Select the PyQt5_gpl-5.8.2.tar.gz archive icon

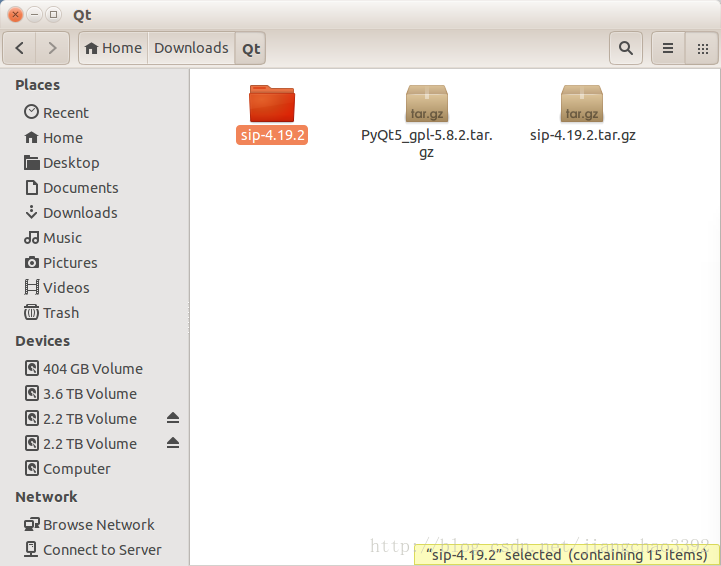427,103
